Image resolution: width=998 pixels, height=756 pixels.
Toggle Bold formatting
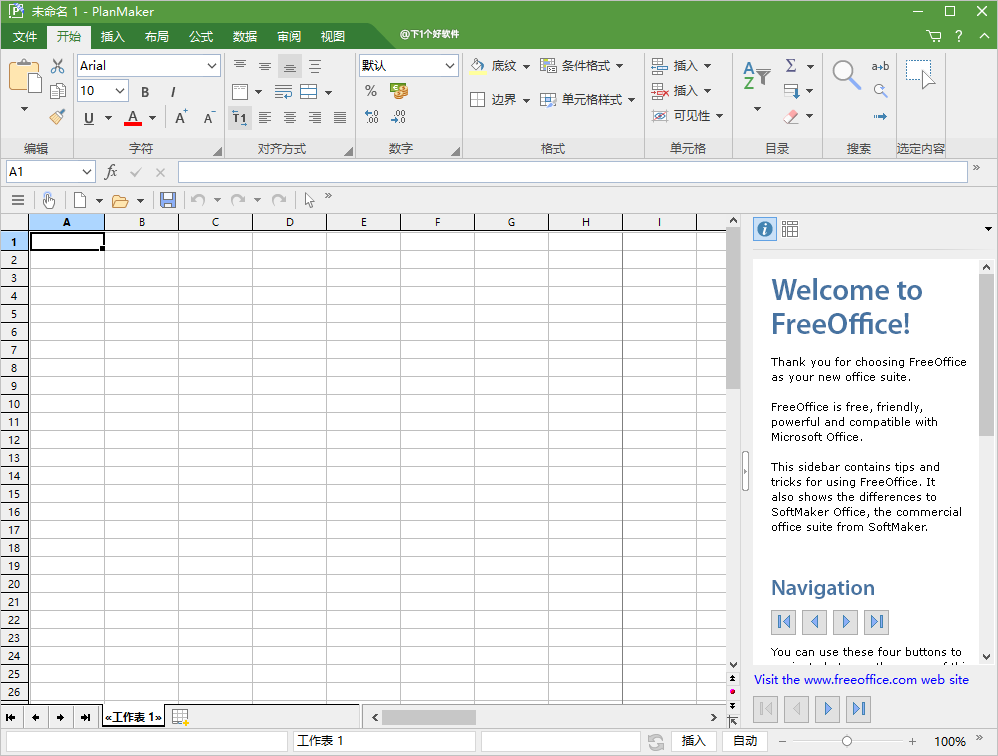[145, 92]
